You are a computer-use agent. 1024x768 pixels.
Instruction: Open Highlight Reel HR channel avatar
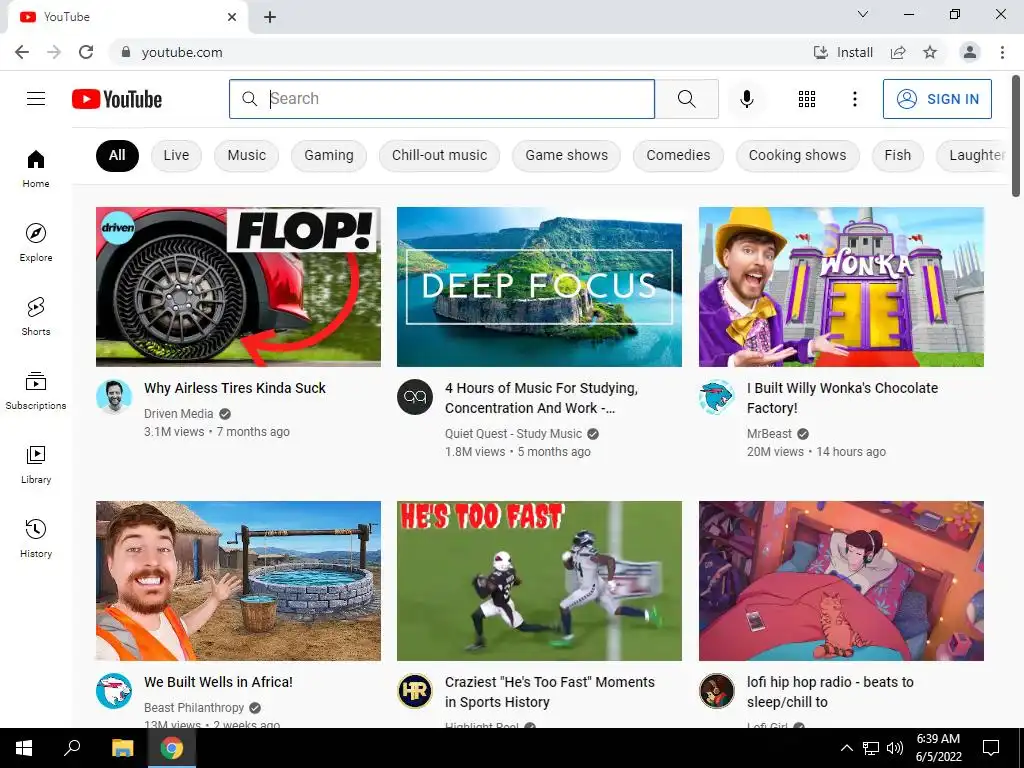pos(415,690)
